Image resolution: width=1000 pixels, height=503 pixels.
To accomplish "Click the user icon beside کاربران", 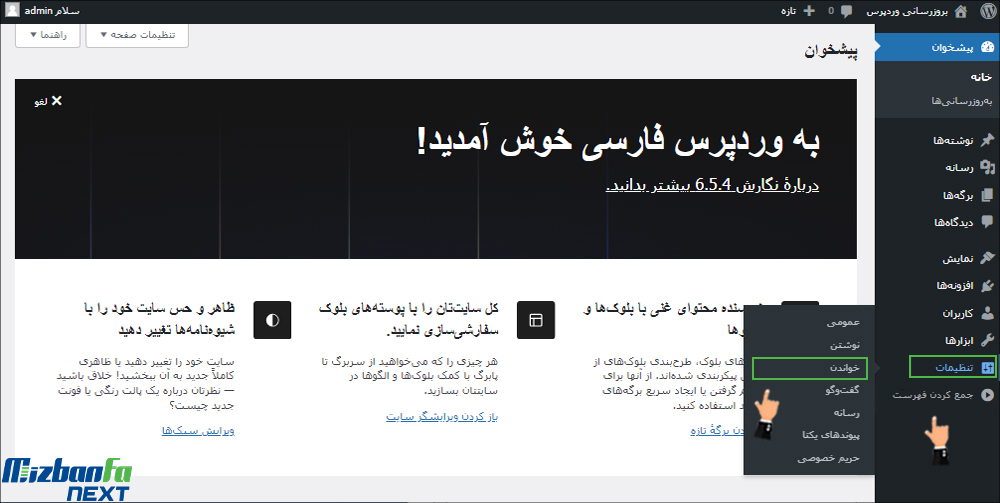I will [x=987, y=313].
